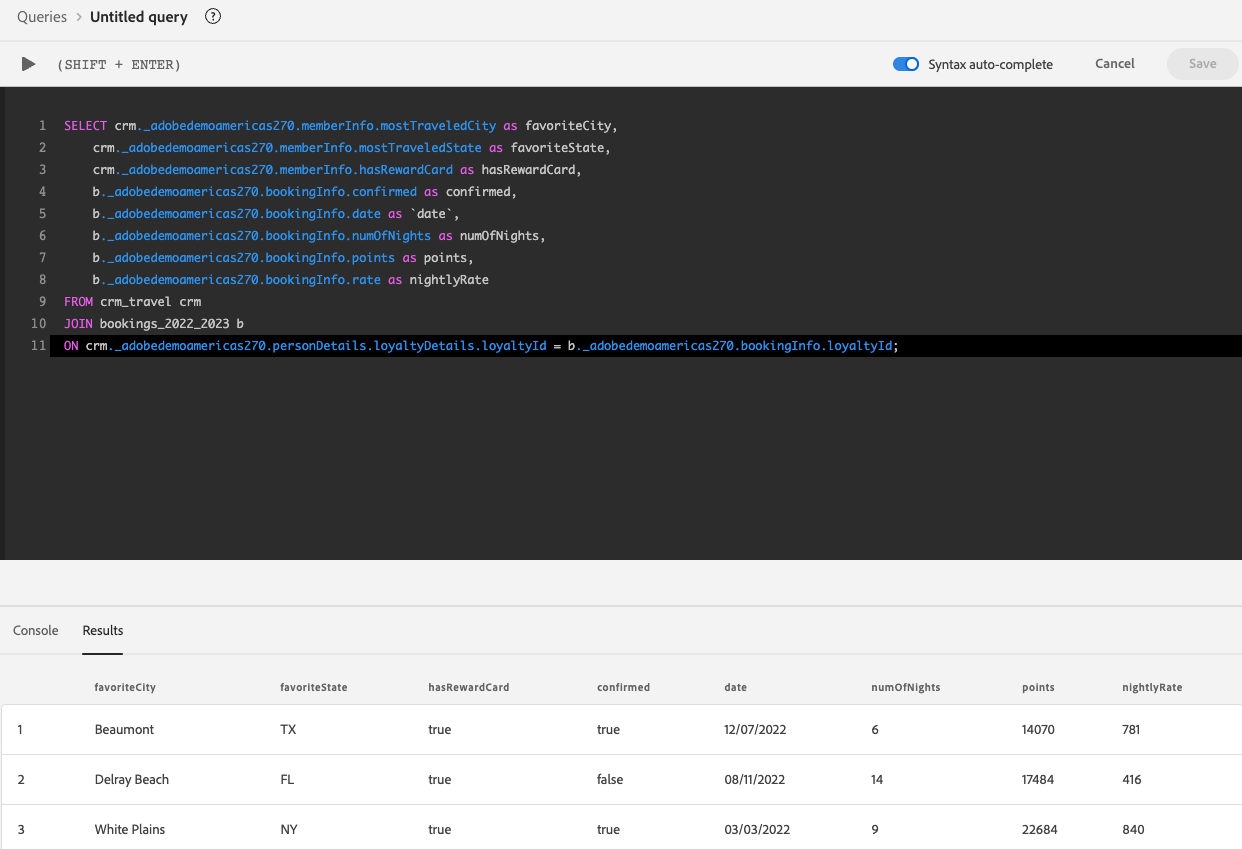Select the Delray Beach cell
1242x849 pixels.
coord(132,780)
